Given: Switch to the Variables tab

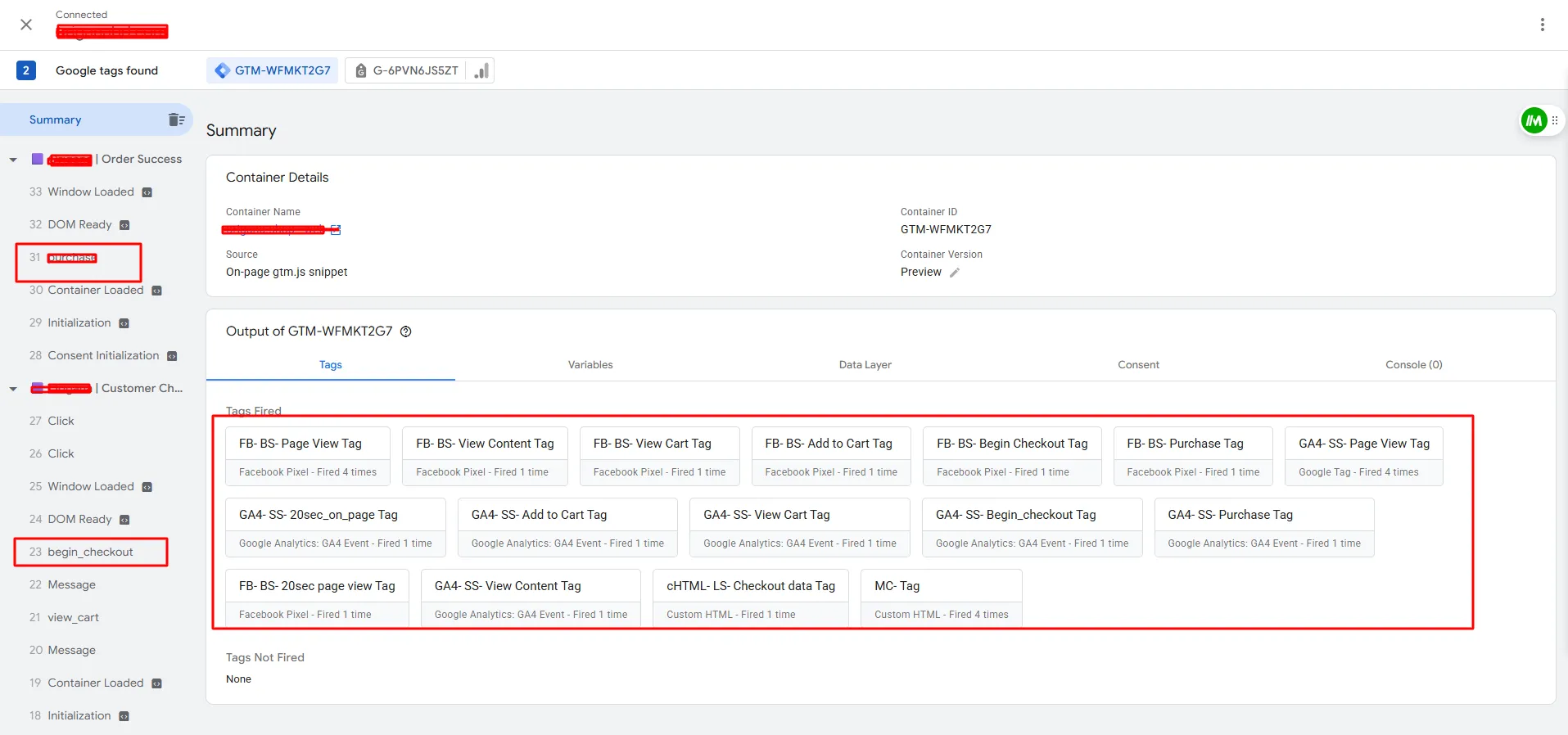Looking at the screenshot, I should point(590,365).
